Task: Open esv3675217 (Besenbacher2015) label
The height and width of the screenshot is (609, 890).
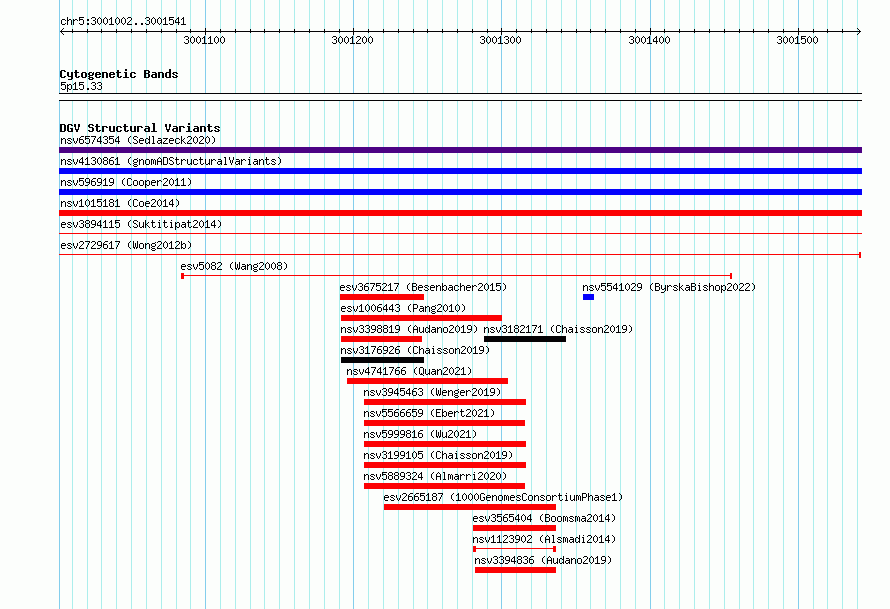Action: (x=423, y=287)
